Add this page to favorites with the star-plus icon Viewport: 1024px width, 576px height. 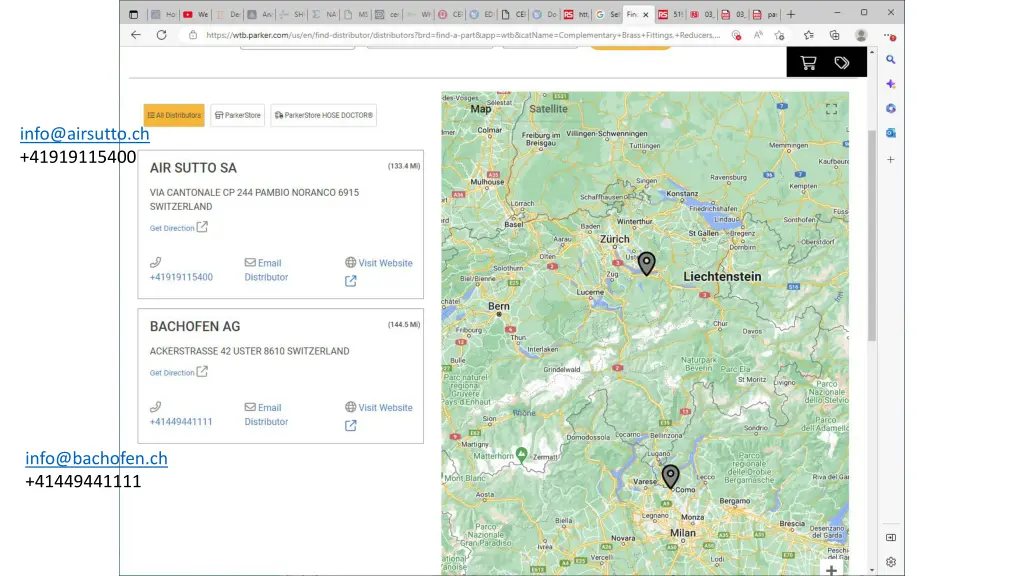tap(780, 35)
